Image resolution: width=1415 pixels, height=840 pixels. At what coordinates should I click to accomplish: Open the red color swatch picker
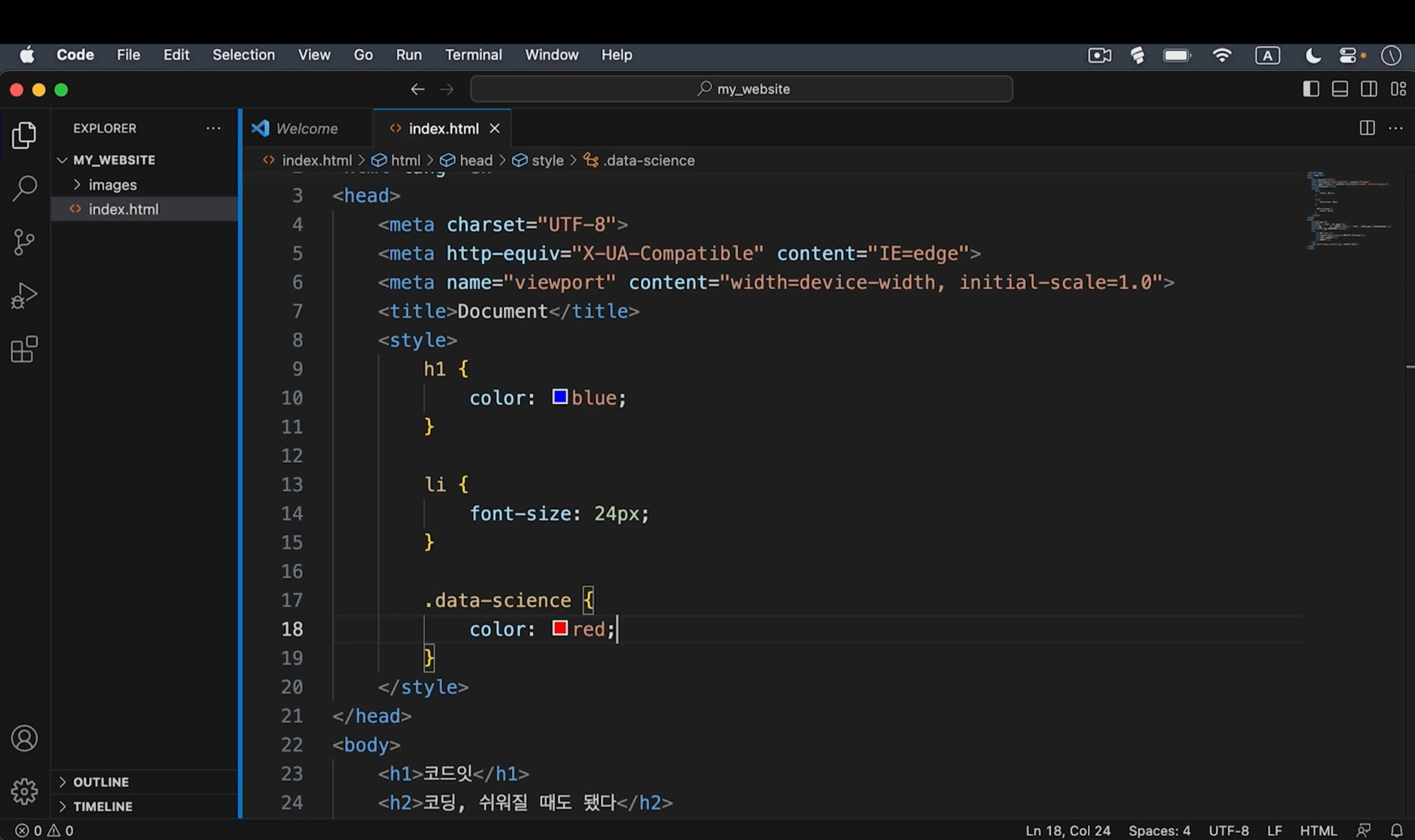(560, 629)
